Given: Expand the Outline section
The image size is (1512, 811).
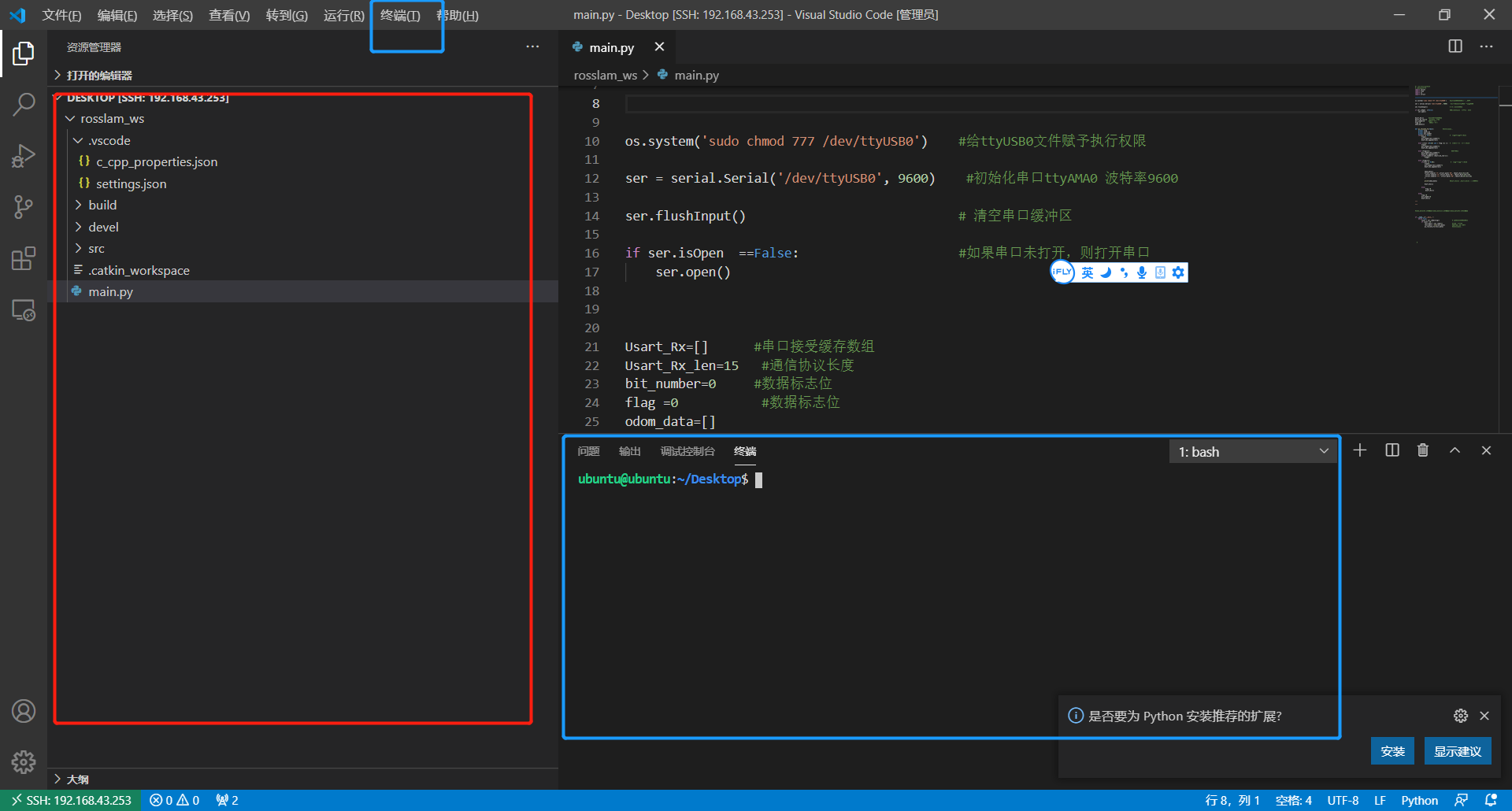Looking at the screenshot, I should 303,779.
